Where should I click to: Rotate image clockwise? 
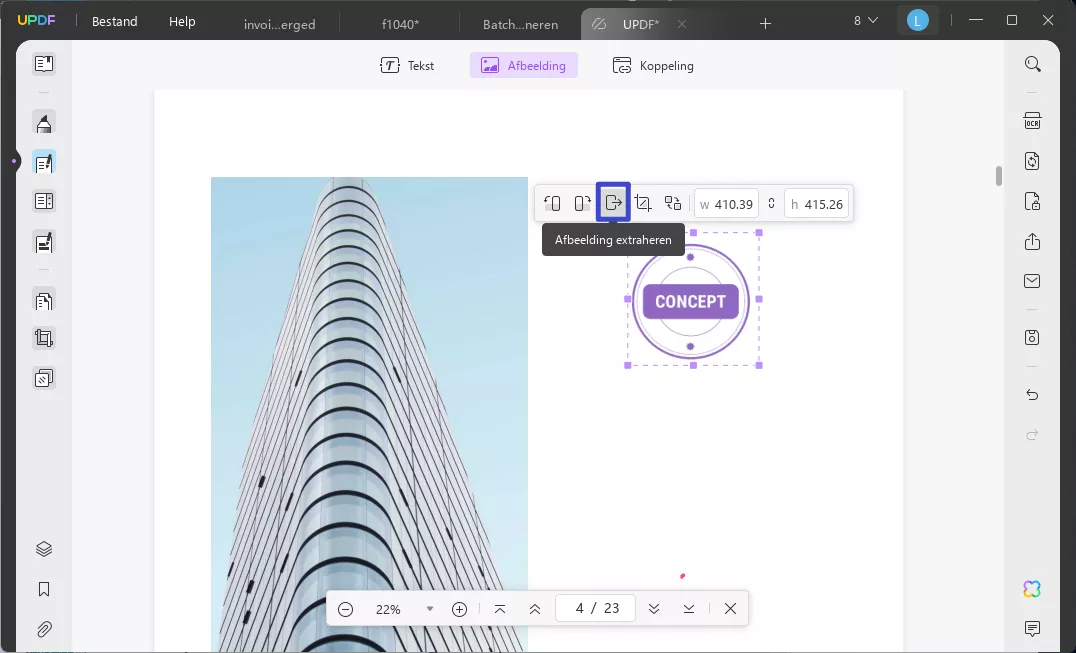coord(583,203)
